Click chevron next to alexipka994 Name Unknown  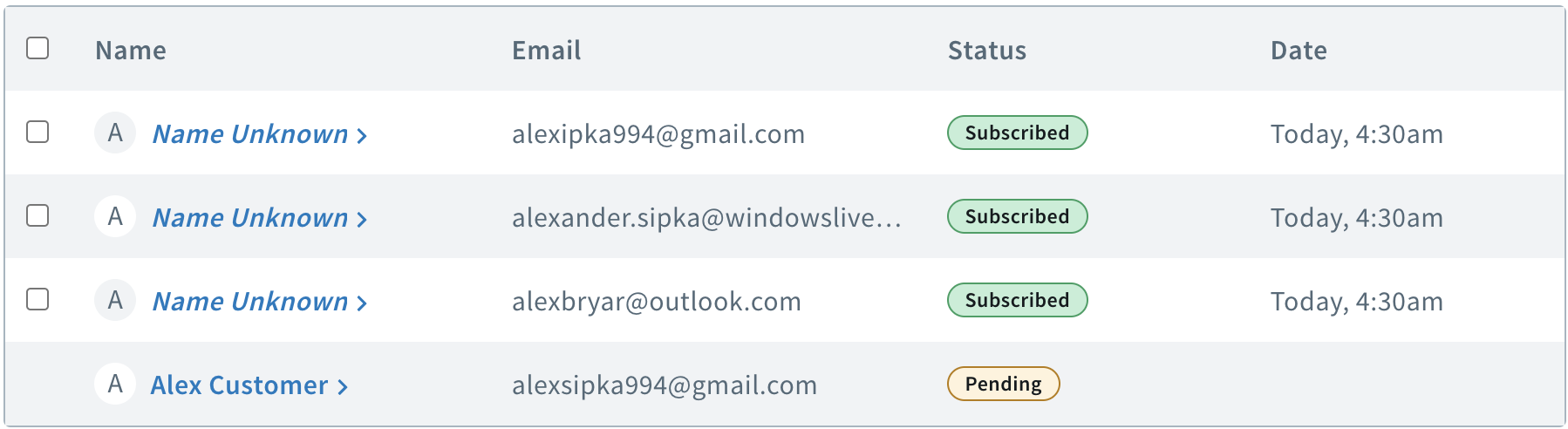pos(362,135)
